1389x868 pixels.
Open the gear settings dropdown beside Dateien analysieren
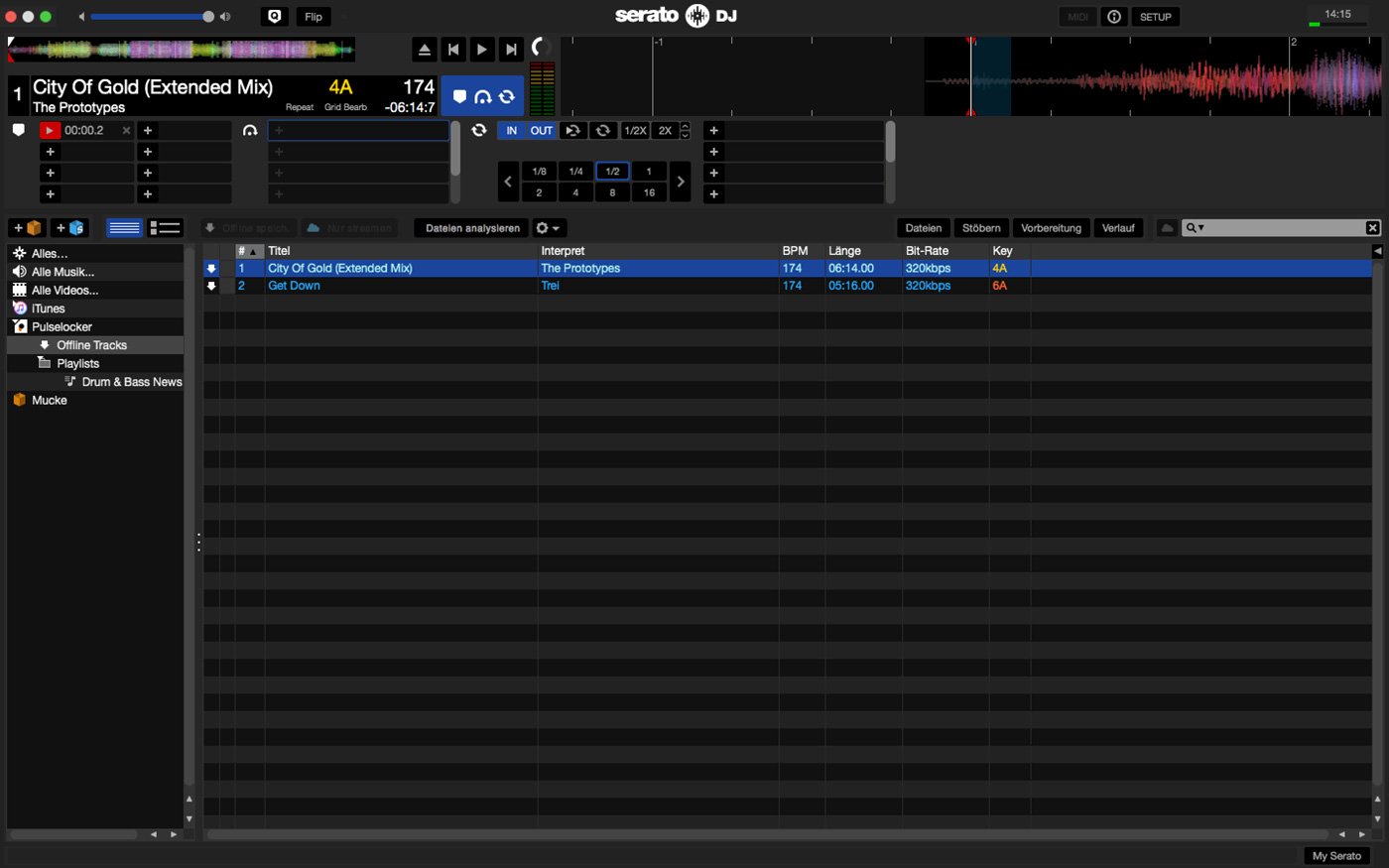pos(548,228)
